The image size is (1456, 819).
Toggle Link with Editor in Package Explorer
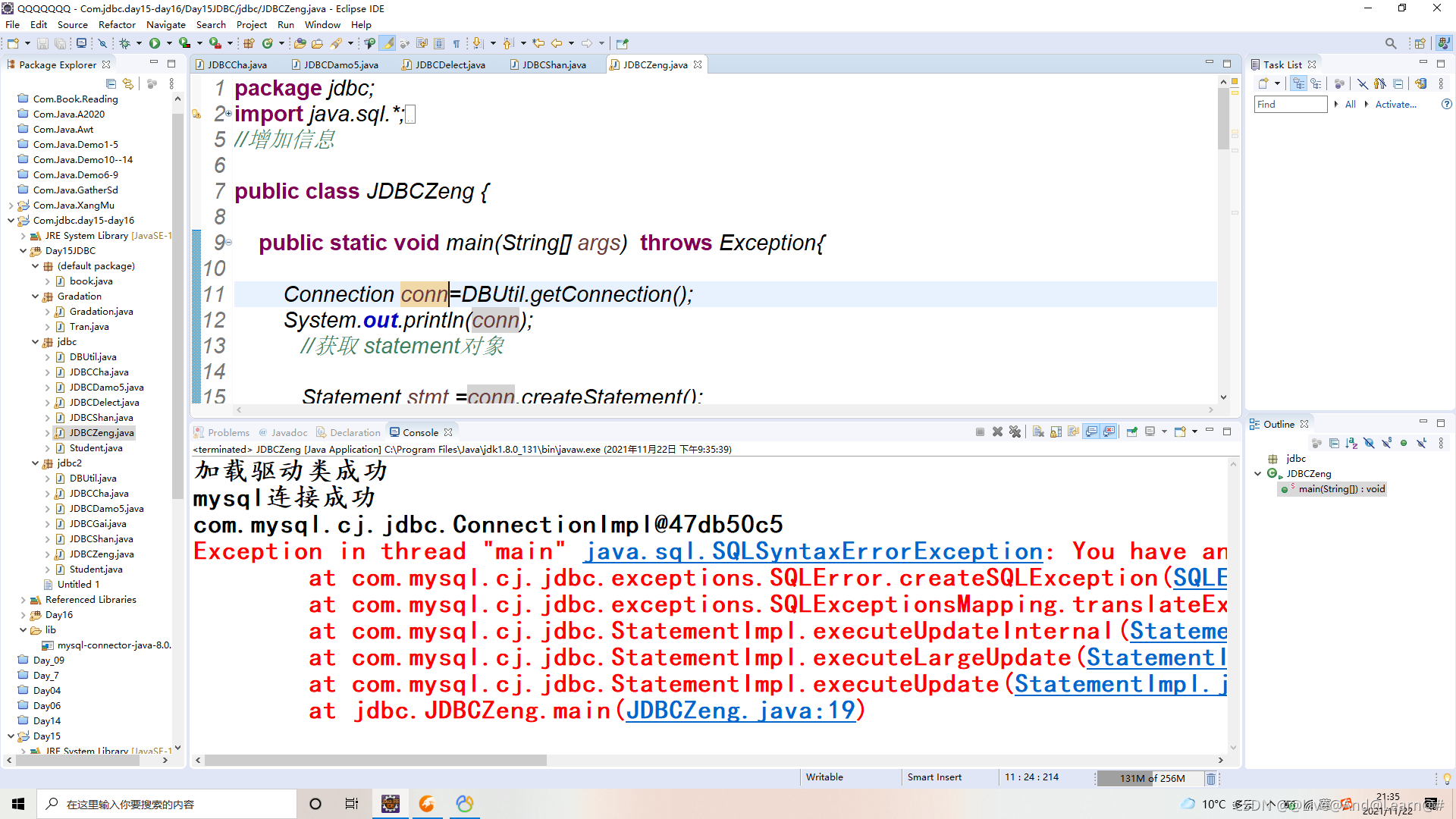click(128, 83)
